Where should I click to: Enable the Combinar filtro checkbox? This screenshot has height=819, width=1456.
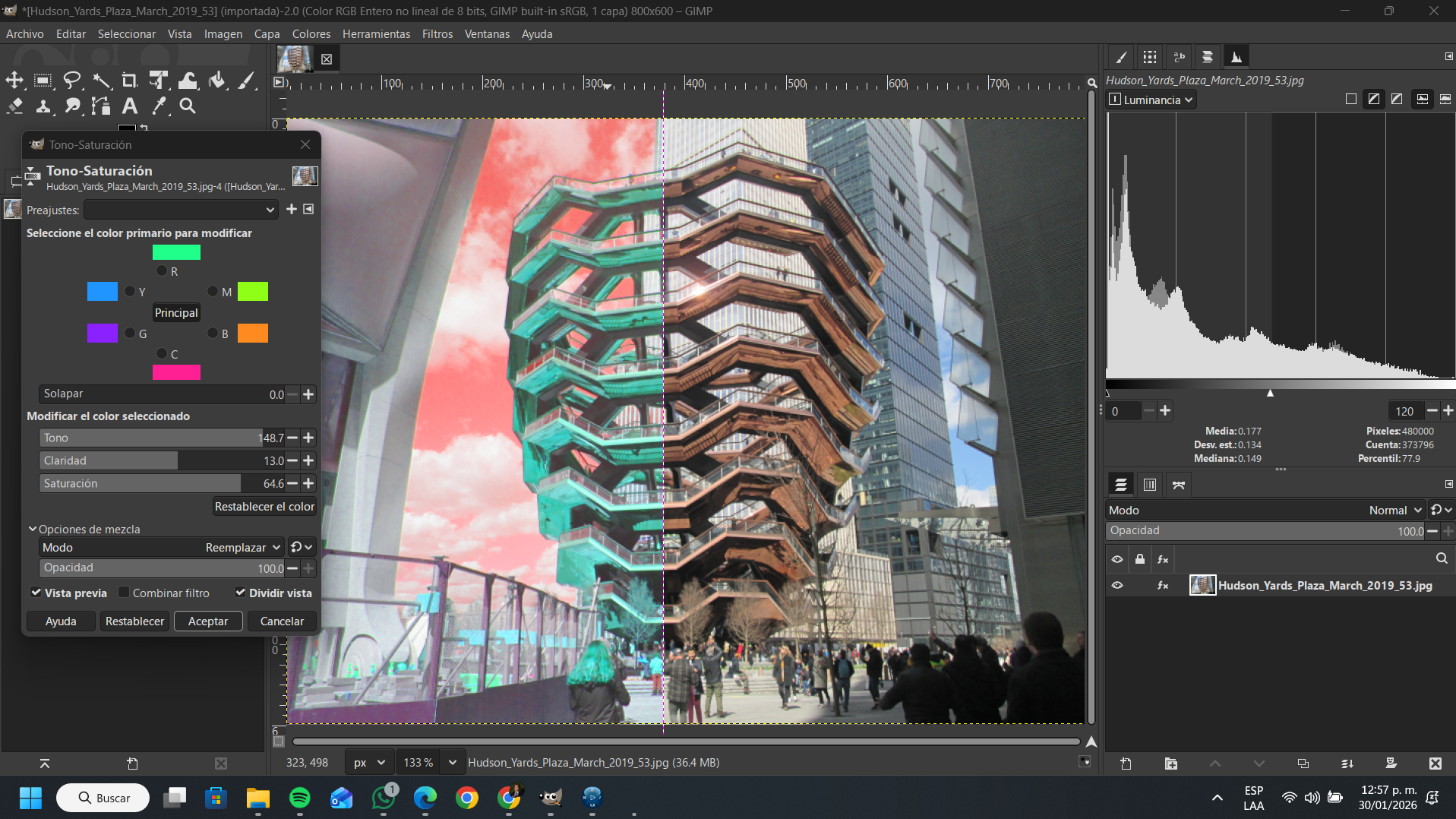coord(125,593)
